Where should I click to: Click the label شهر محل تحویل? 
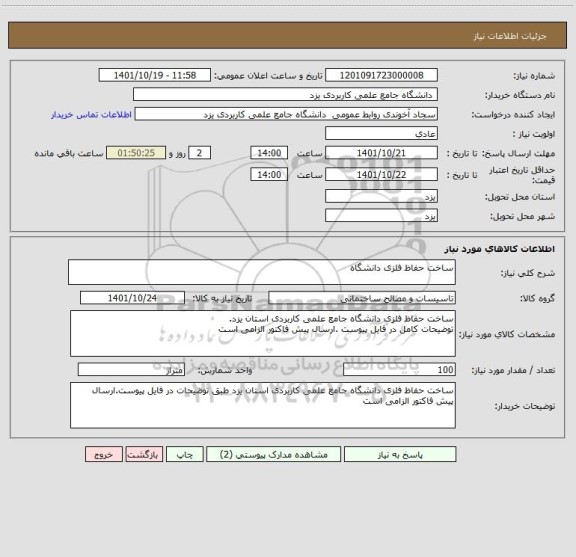pos(522,216)
